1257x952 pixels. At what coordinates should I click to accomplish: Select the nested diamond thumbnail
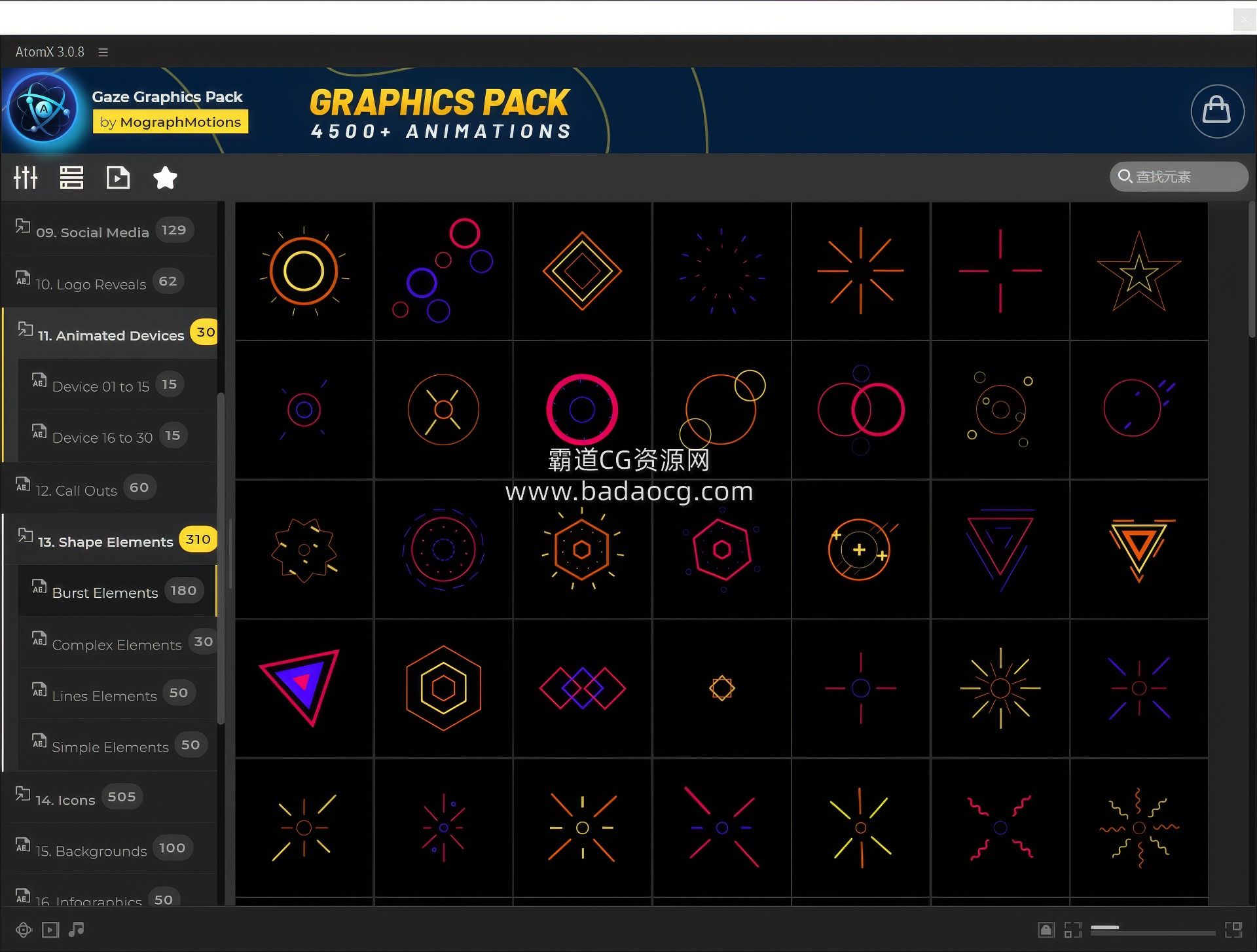582,271
